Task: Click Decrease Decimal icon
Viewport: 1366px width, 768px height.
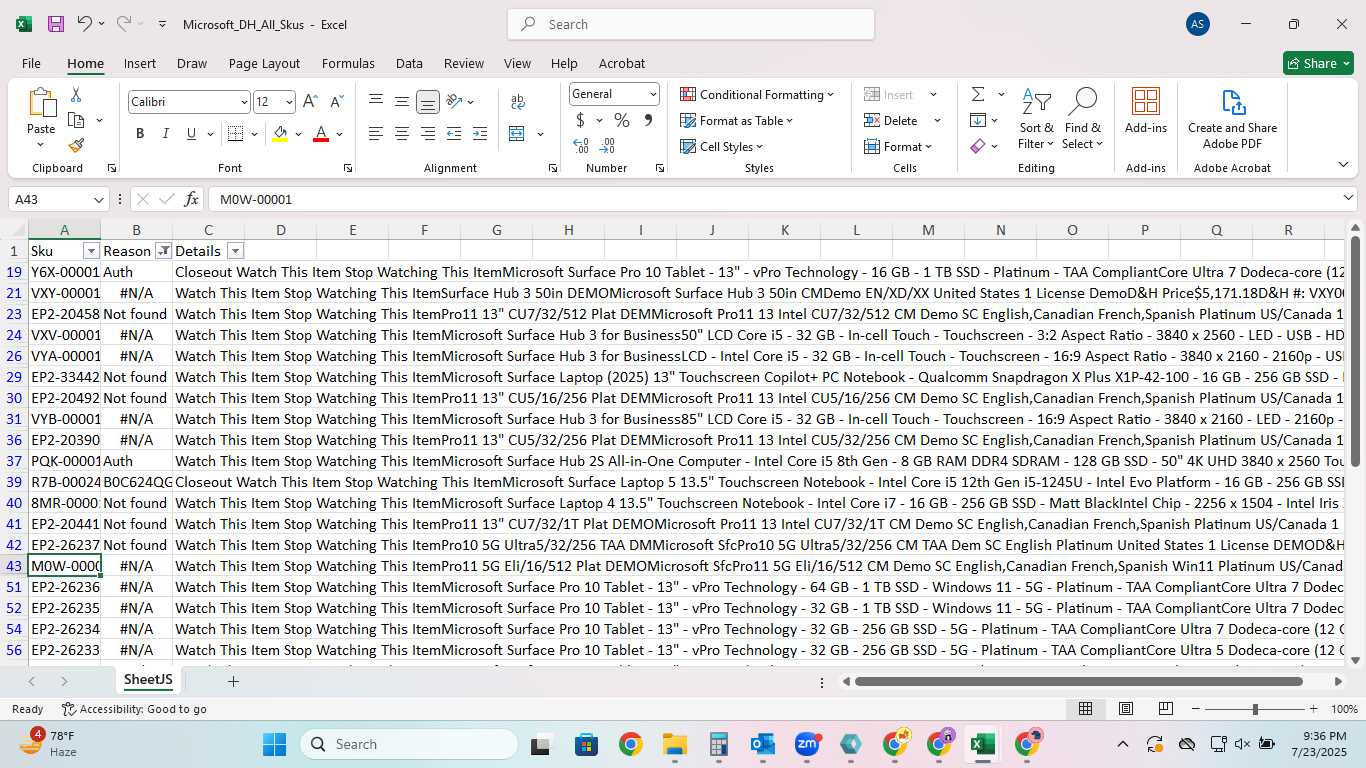Action: pos(608,146)
